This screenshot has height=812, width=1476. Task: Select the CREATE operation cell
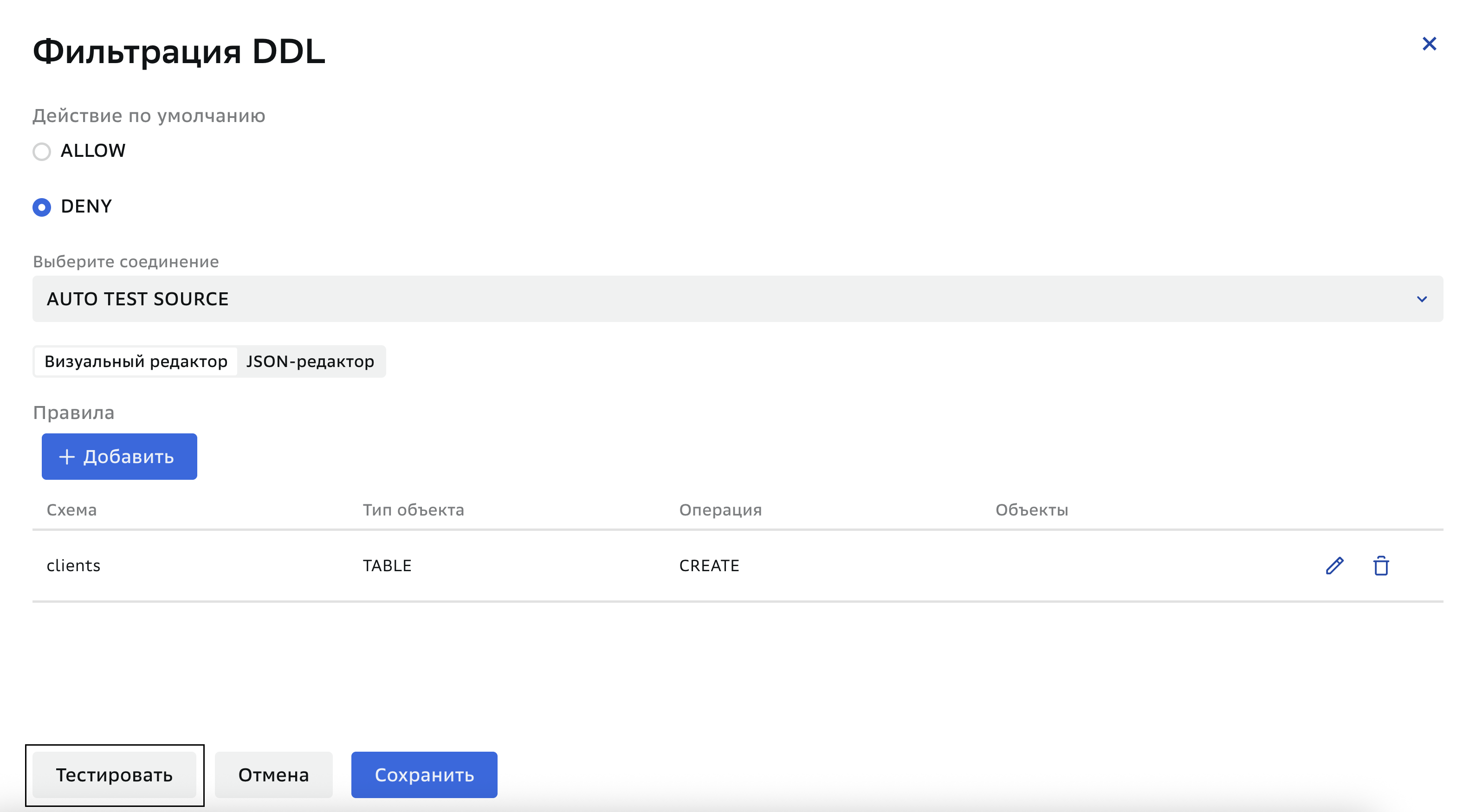709,566
